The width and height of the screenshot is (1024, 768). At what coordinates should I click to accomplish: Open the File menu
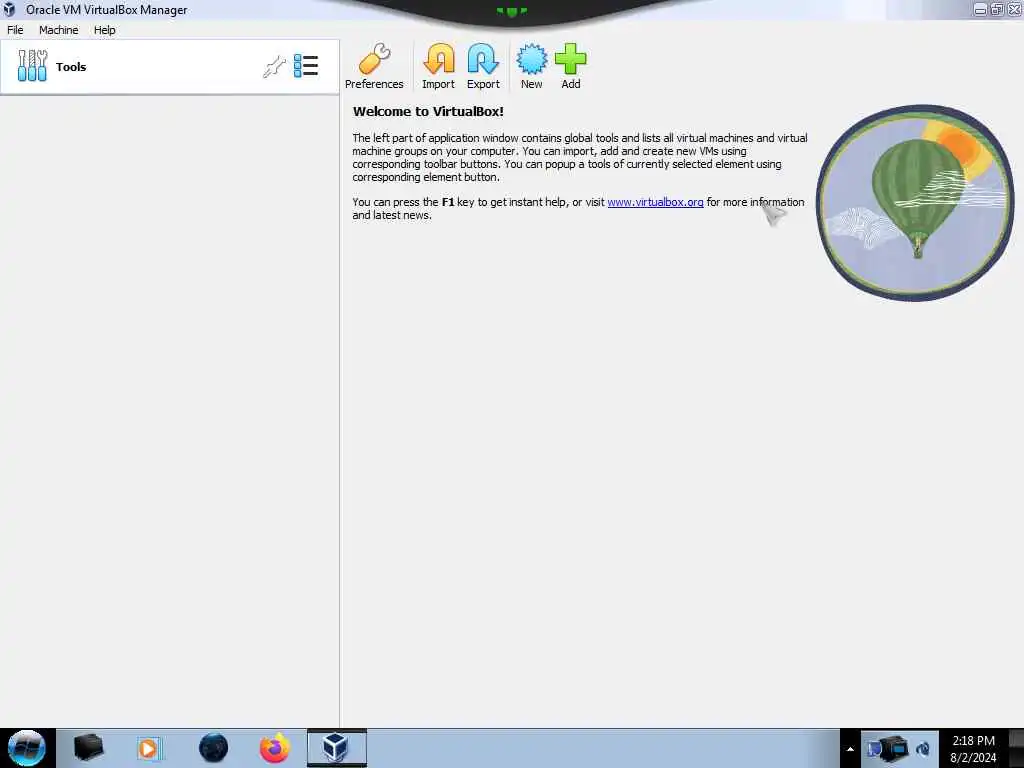coord(15,30)
